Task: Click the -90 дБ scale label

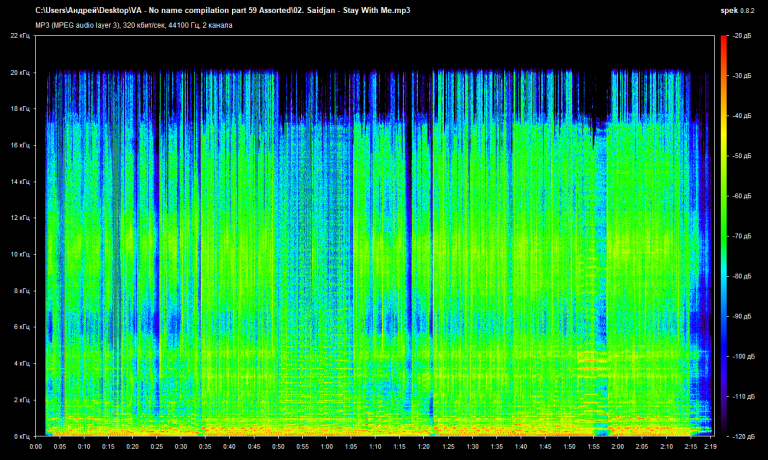Action: tap(742, 317)
